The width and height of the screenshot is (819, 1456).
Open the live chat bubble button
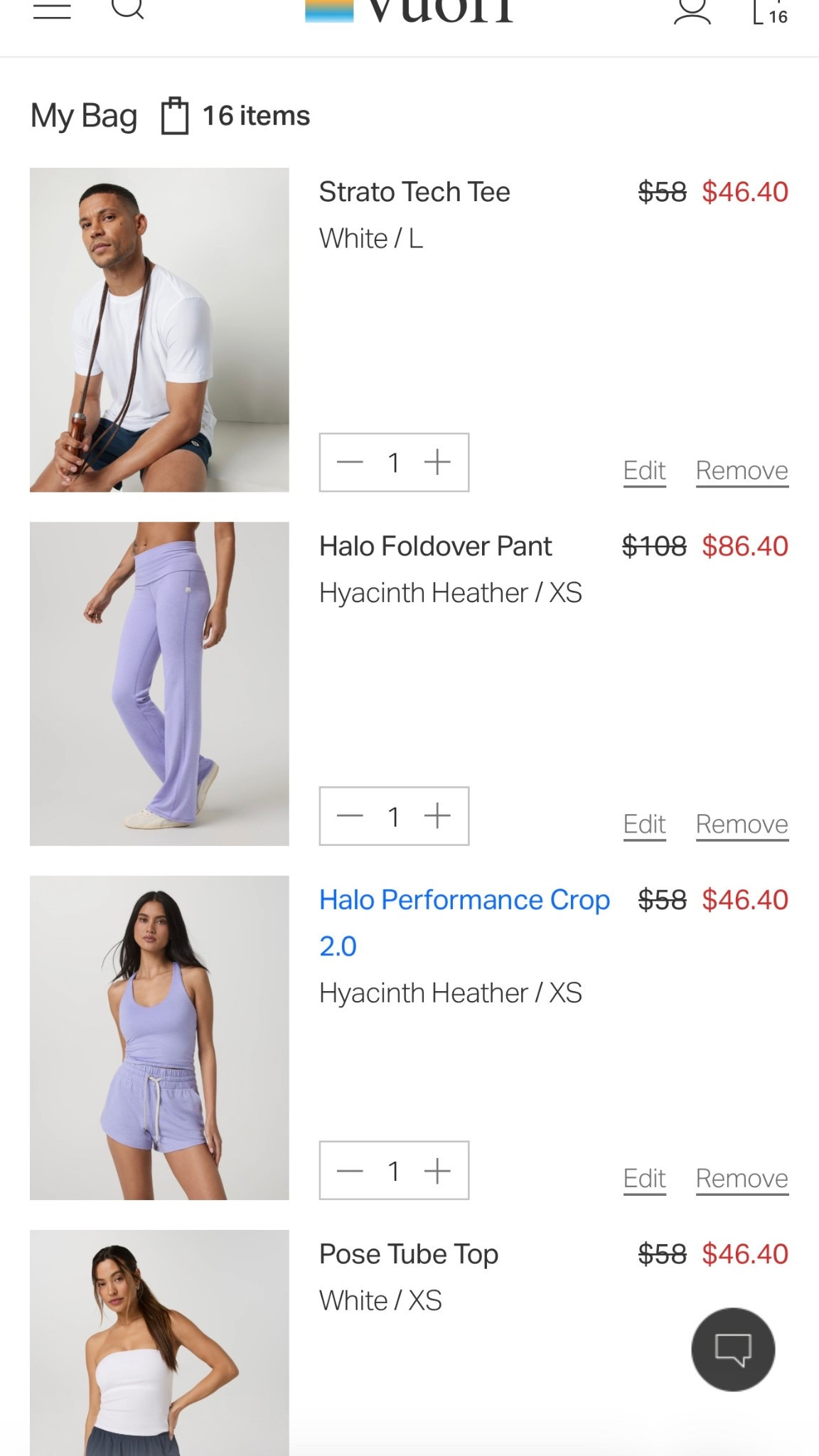[x=733, y=1349]
